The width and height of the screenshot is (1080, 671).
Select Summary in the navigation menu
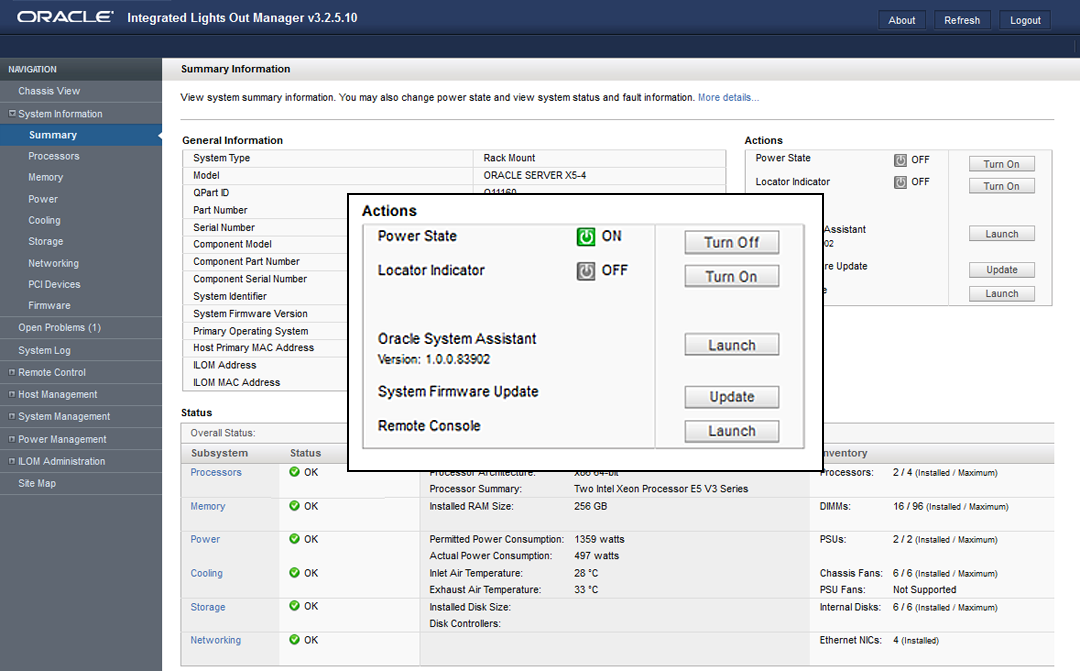(53, 135)
